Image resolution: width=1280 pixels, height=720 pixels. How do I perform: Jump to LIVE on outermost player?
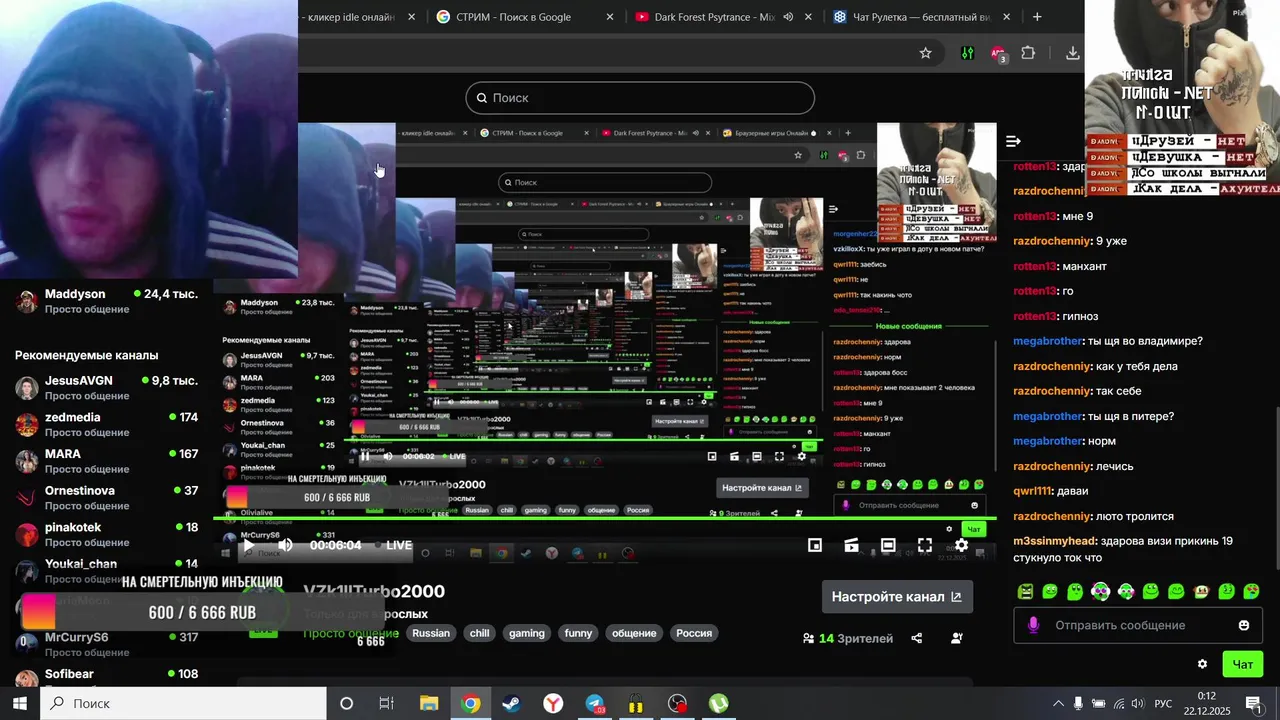pyautogui.click(x=394, y=545)
